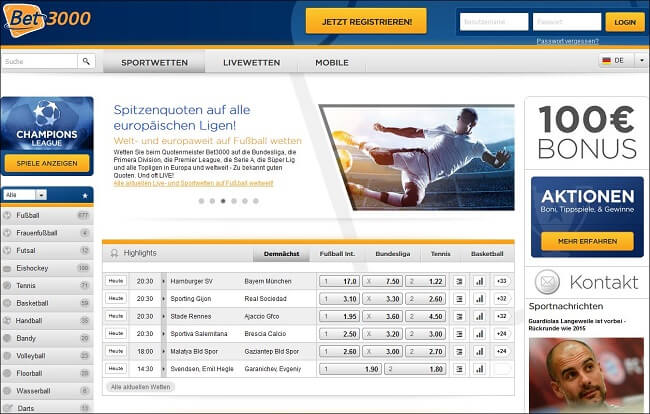Open market list icon for Hamburger SV match
The height and width of the screenshot is (414, 650).
pyautogui.click(x=459, y=281)
